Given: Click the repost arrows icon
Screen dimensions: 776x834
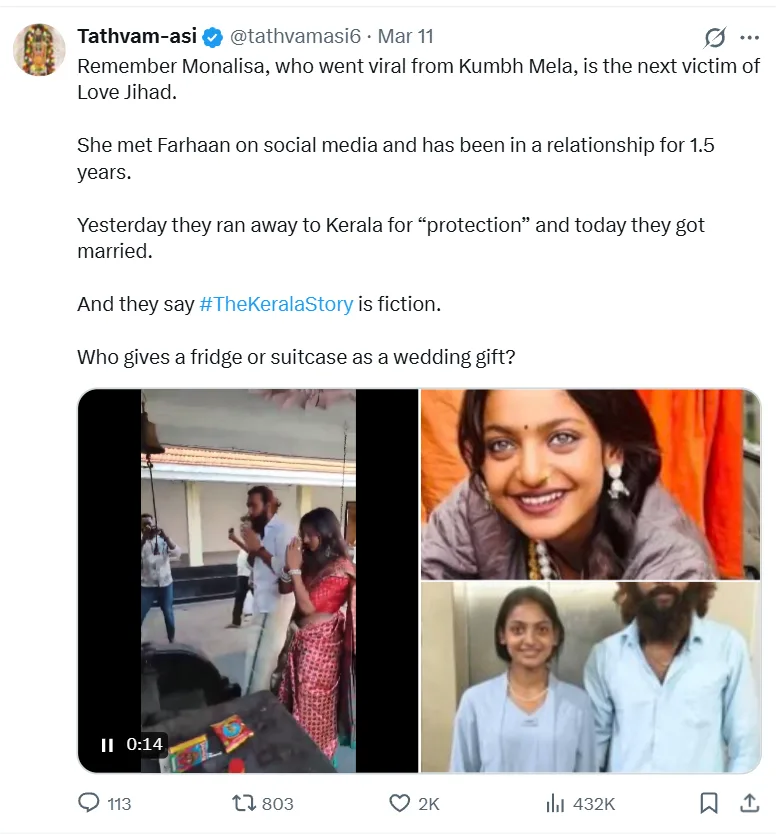Looking at the screenshot, I should point(243,803).
